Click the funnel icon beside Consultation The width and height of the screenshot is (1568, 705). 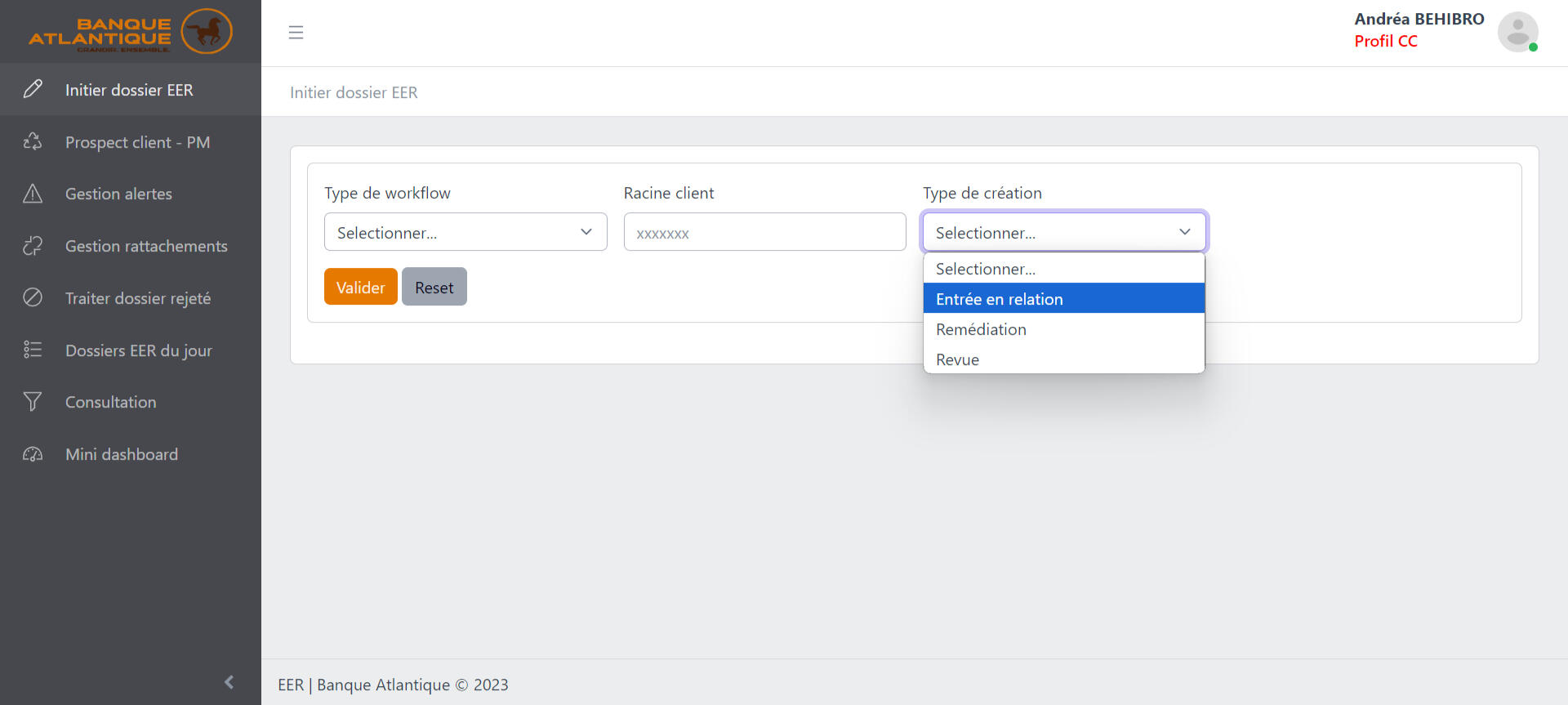[x=33, y=402]
